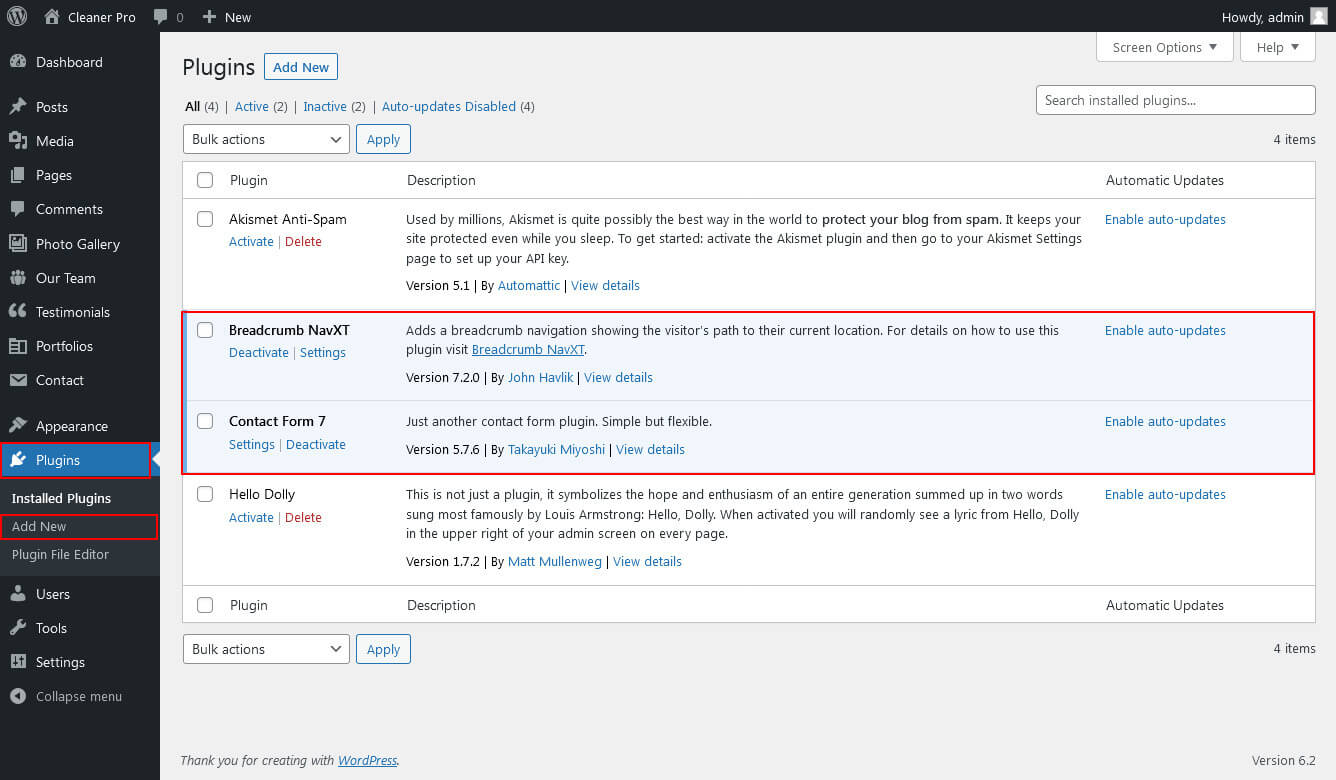Enable auto-updates for Hello Dolly

(1165, 494)
